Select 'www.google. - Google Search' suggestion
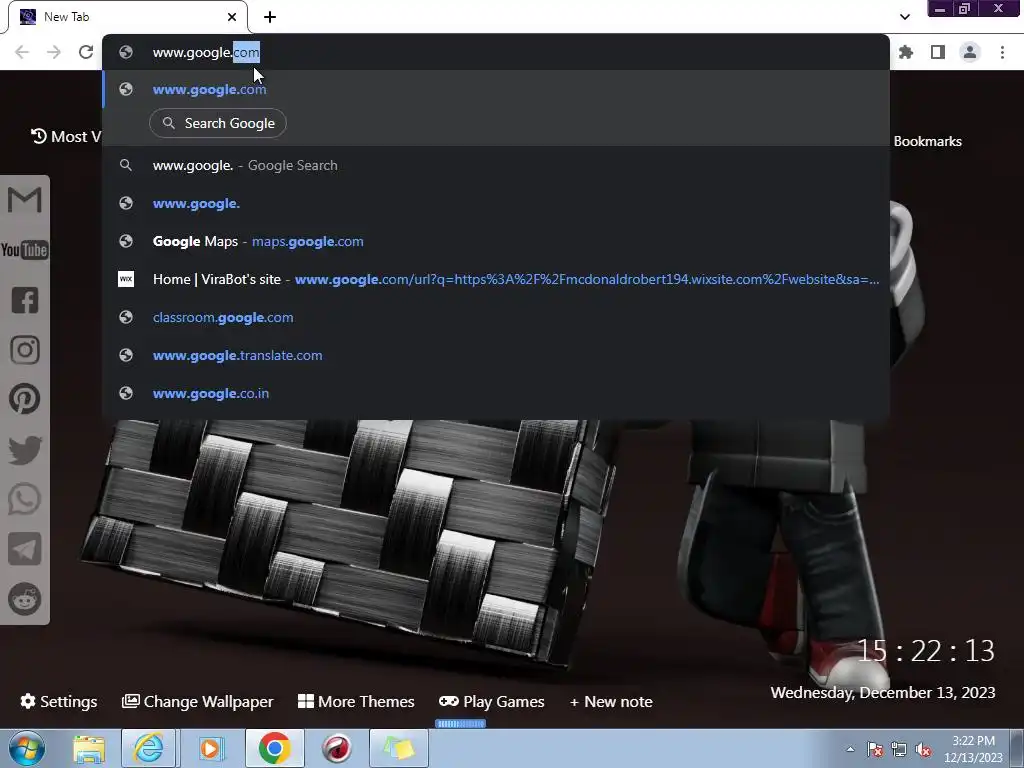Viewport: 1024px width, 768px height. pyautogui.click(x=496, y=165)
